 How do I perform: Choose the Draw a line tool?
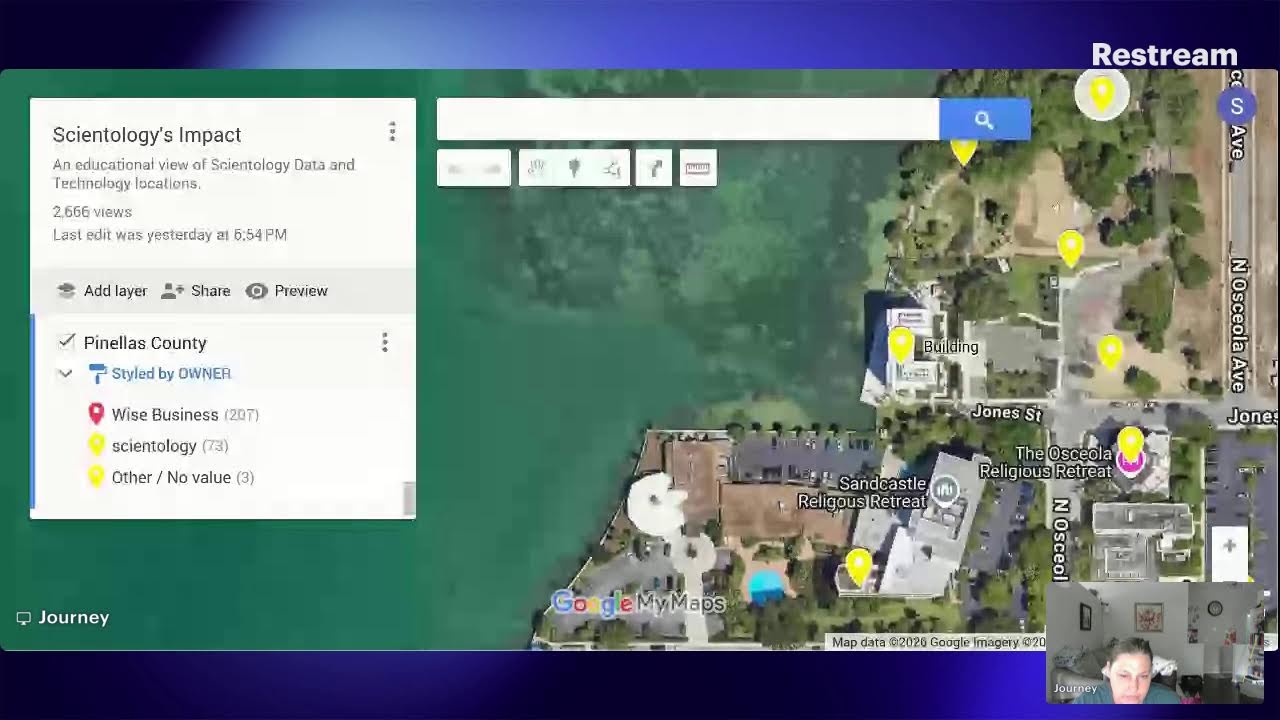point(612,168)
